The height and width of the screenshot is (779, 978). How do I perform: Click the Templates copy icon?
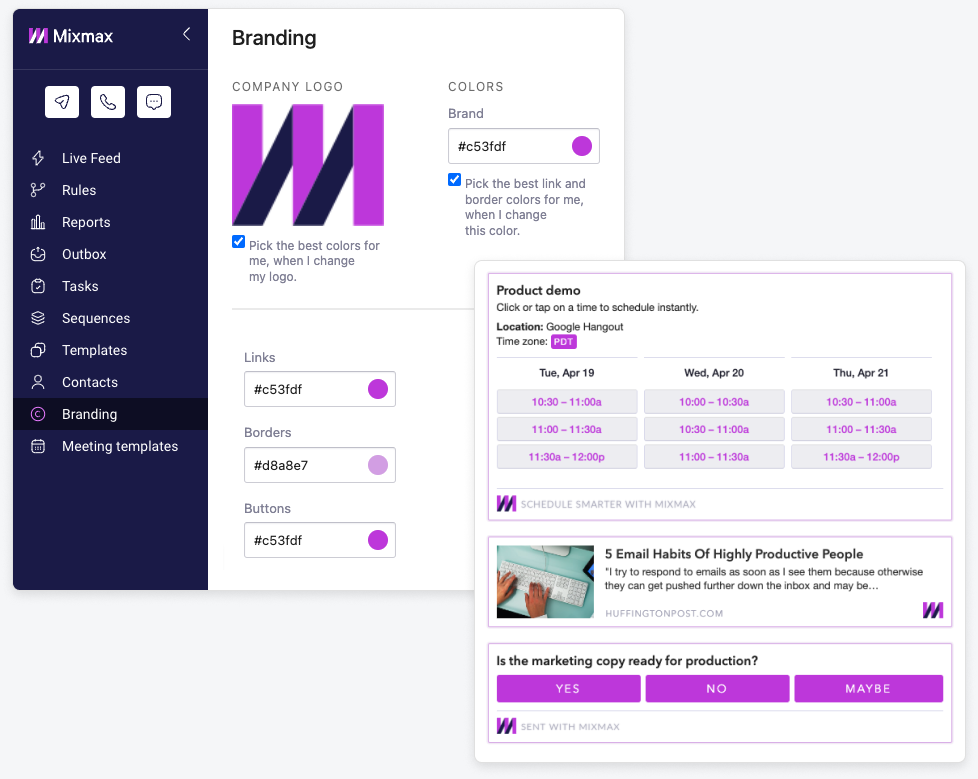click(x=38, y=350)
